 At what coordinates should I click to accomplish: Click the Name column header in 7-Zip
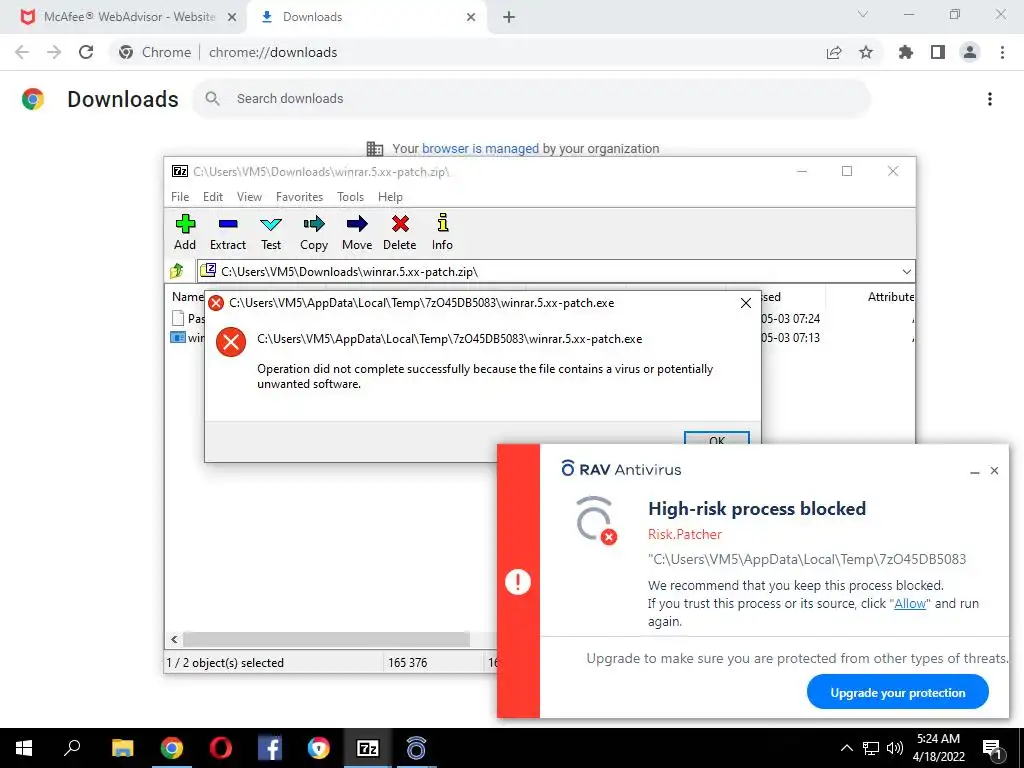click(187, 296)
